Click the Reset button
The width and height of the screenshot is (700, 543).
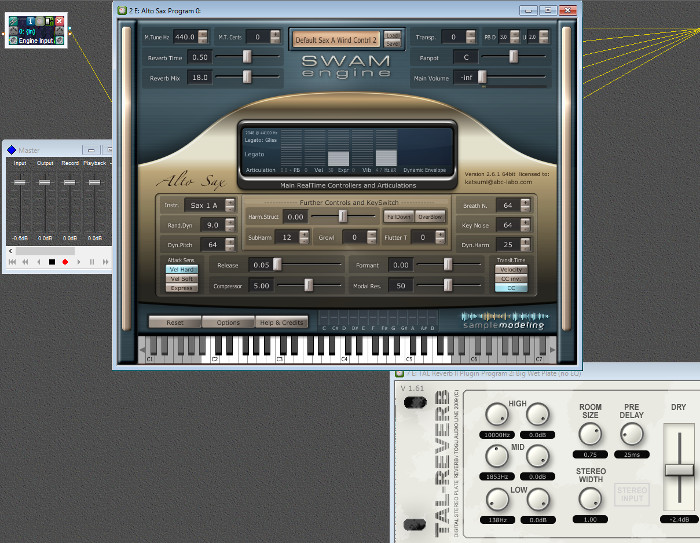(x=175, y=322)
